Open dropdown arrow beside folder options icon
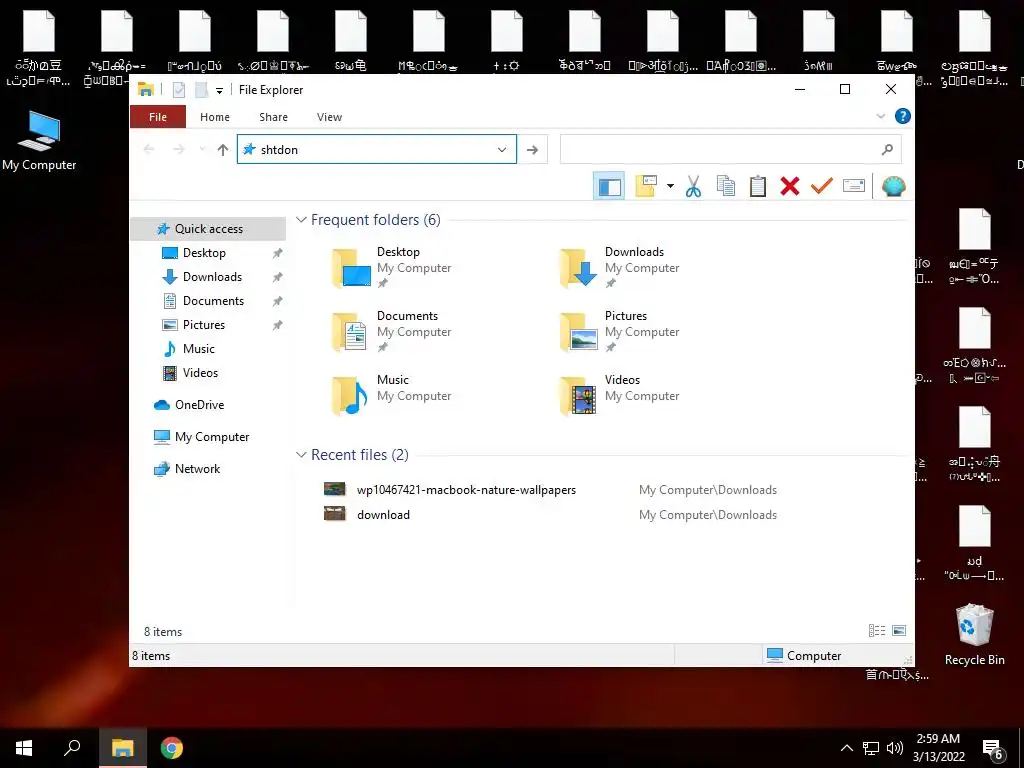 [x=670, y=187]
